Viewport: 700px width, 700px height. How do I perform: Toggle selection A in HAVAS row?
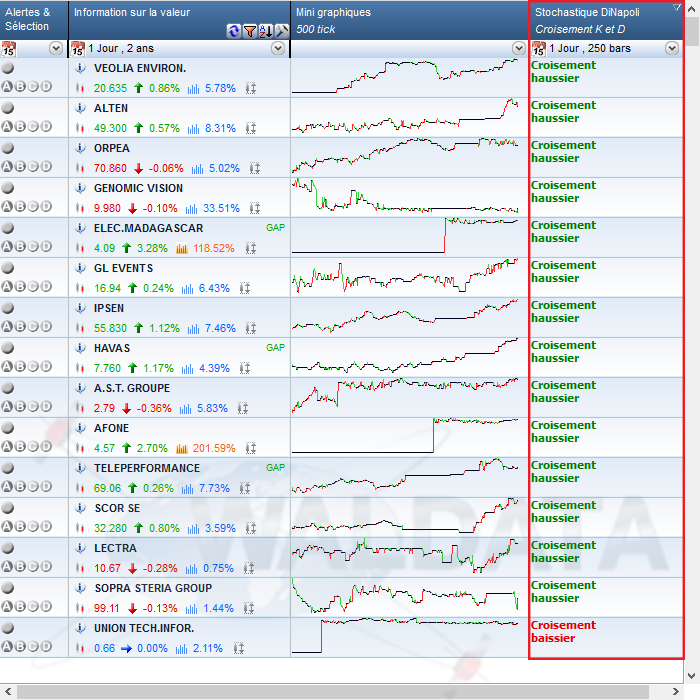(x=7, y=367)
